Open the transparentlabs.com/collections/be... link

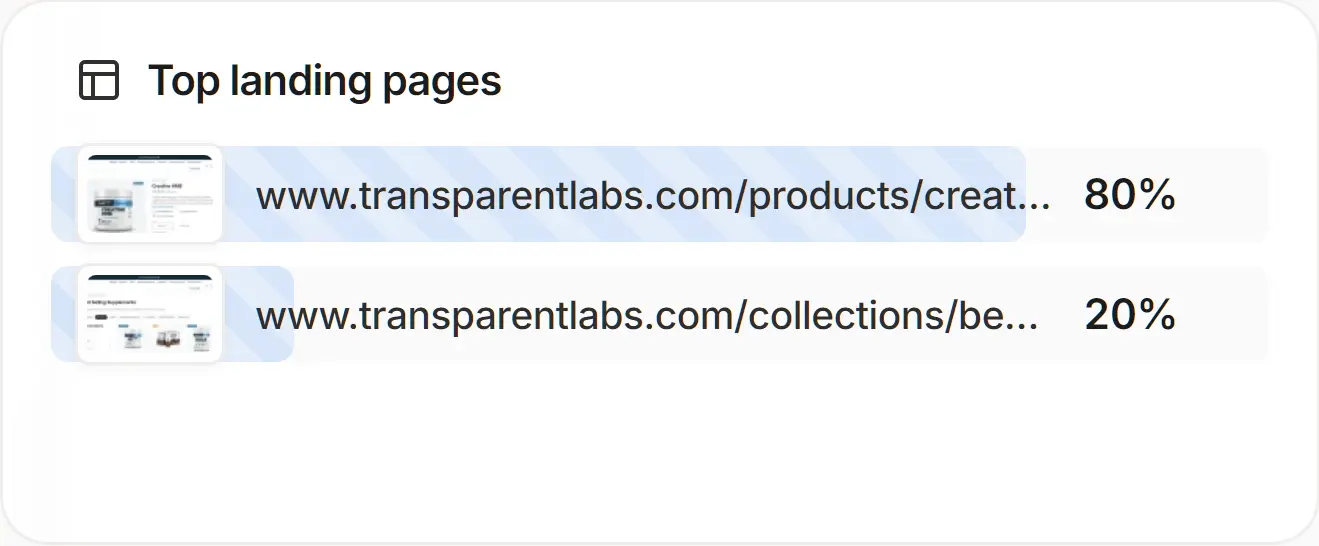click(647, 316)
